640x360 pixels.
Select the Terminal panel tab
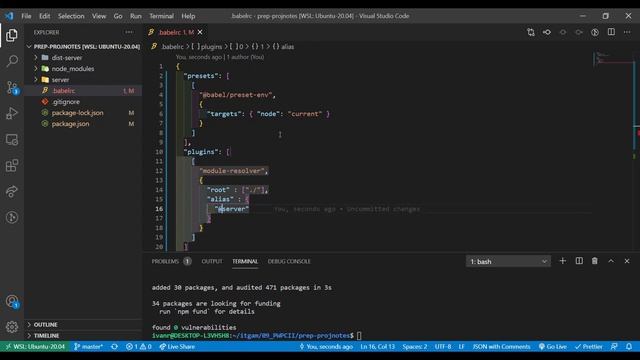coord(245,261)
